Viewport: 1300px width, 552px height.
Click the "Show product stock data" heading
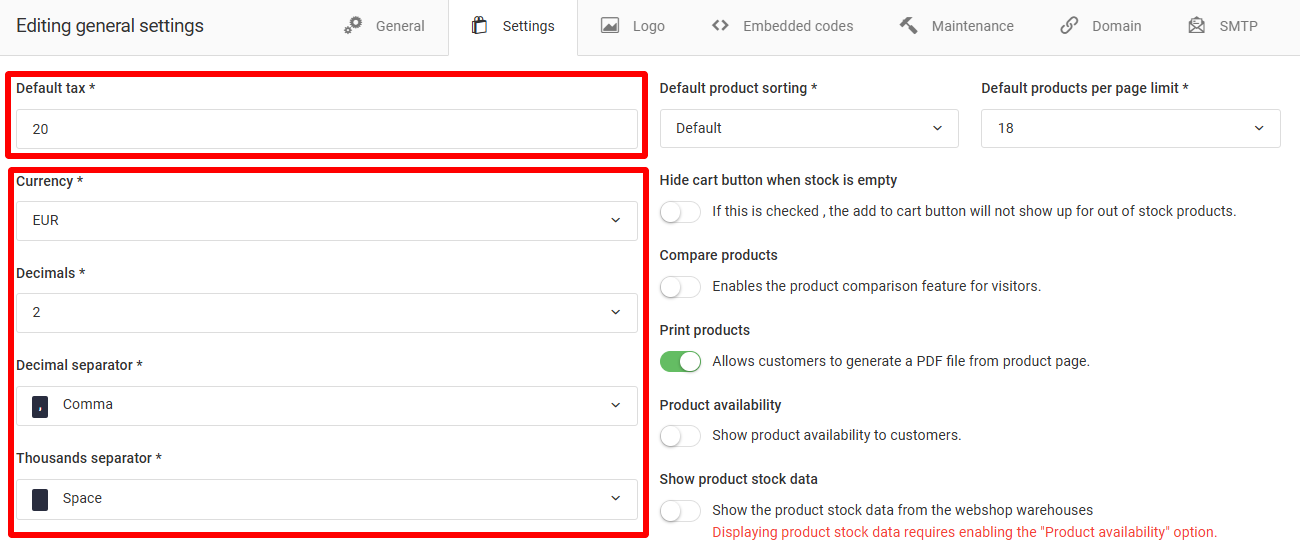coord(739,479)
